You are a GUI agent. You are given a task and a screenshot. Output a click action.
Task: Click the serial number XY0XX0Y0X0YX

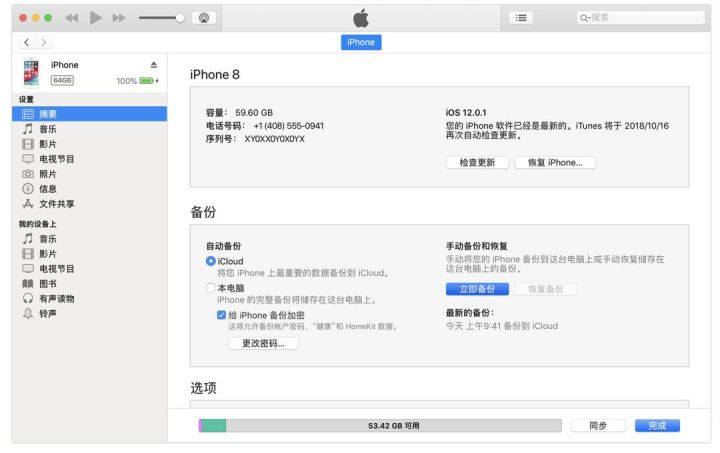(275, 139)
